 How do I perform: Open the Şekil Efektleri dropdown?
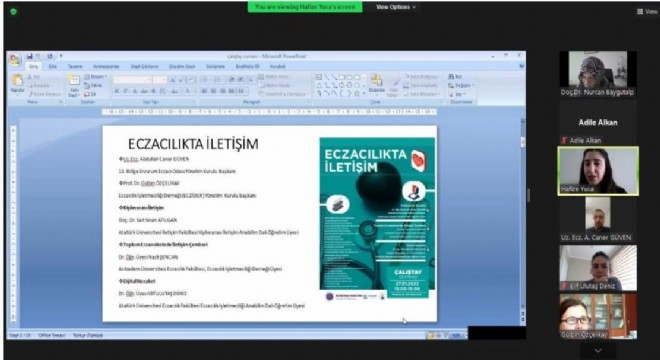422,94
